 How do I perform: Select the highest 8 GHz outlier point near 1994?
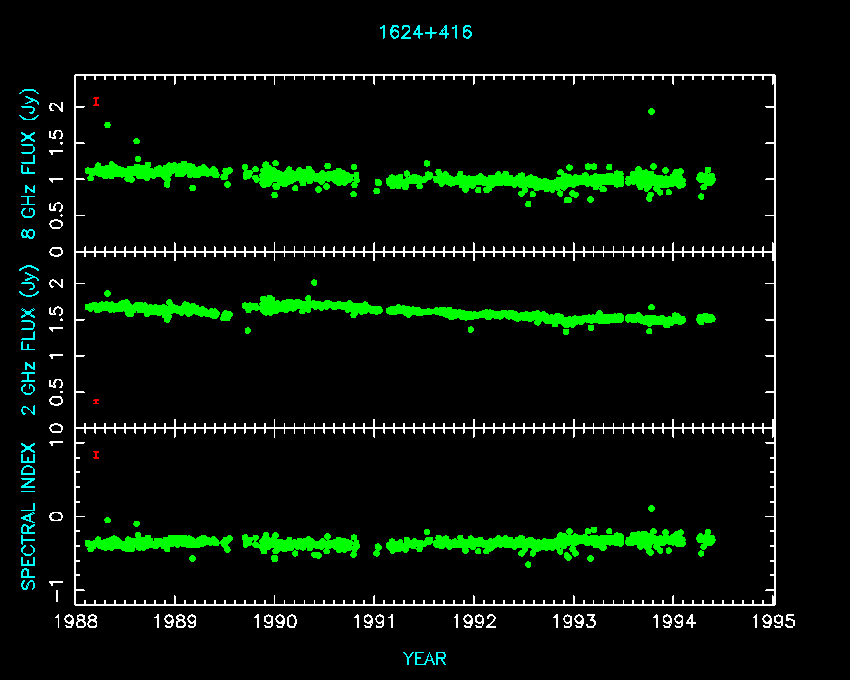[x=651, y=112]
